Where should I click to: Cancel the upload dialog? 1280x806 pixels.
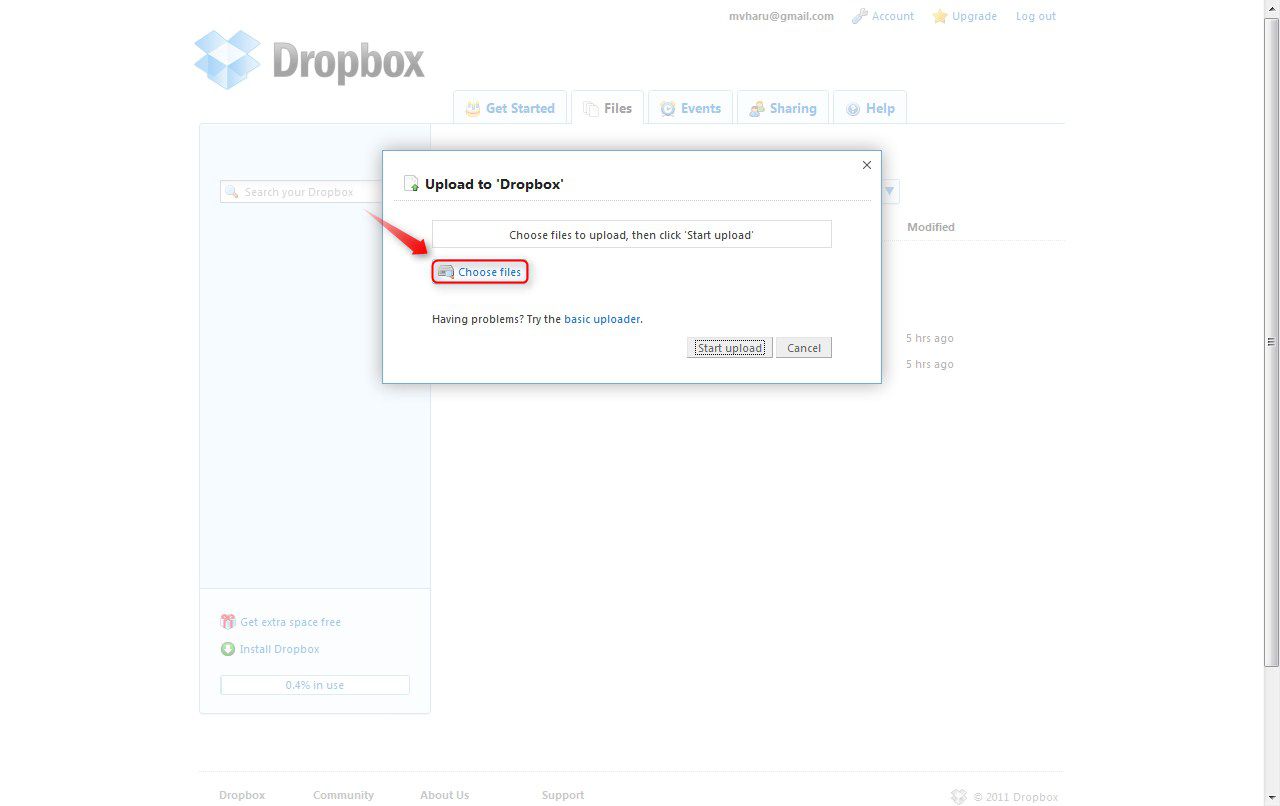click(804, 348)
